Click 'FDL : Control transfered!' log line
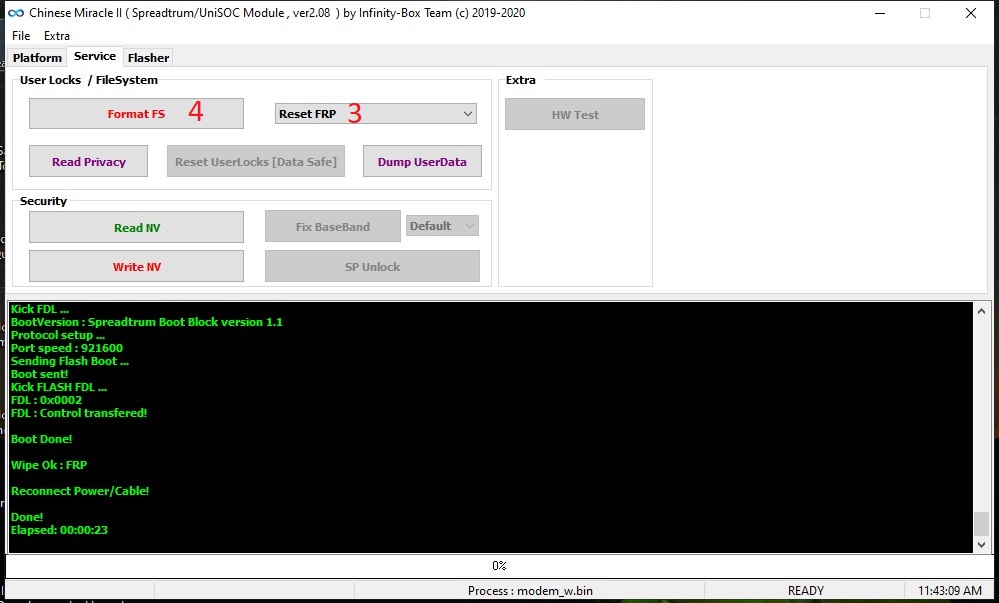999x603 pixels. coord(79,413)
